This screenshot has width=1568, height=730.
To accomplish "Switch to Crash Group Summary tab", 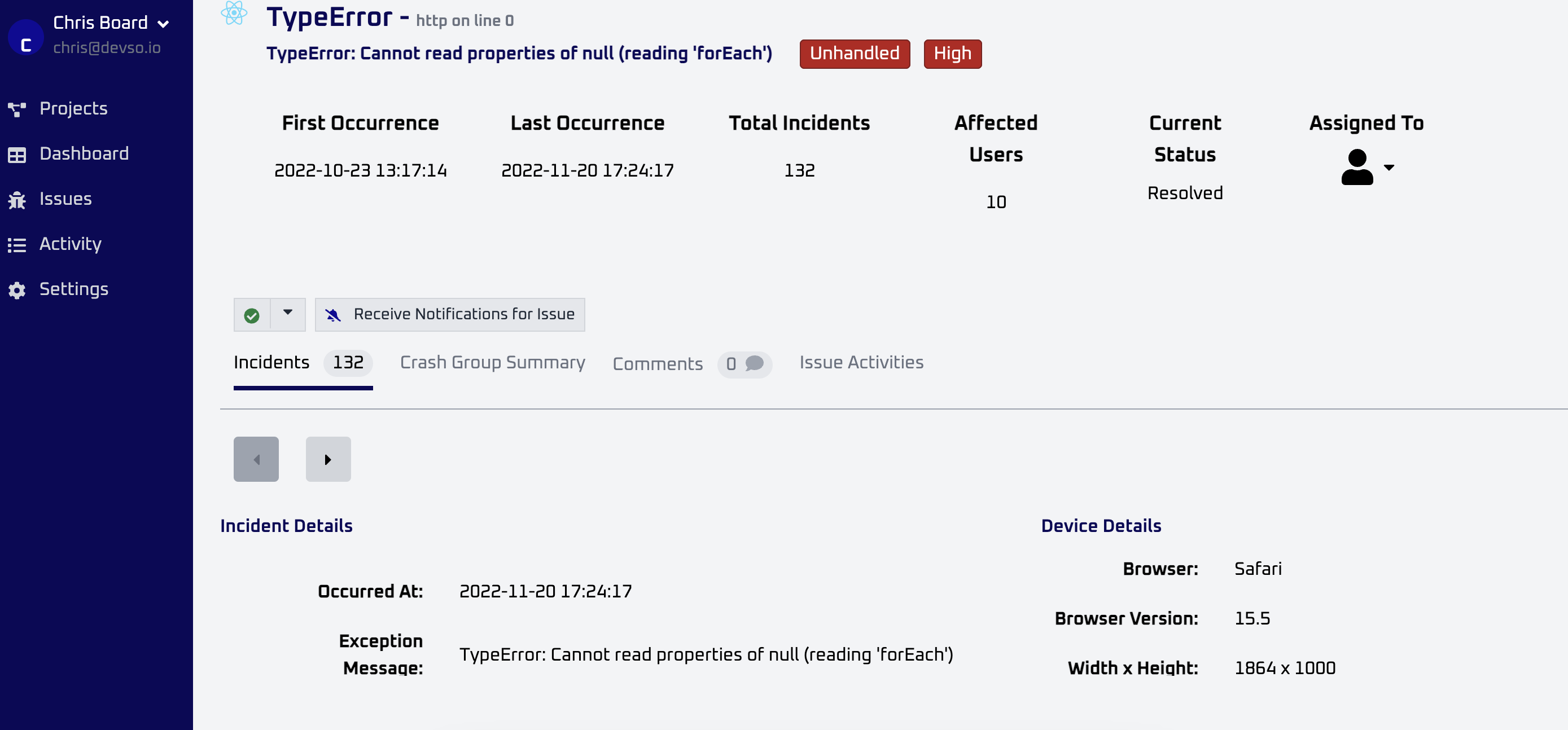I will [492, 363].
